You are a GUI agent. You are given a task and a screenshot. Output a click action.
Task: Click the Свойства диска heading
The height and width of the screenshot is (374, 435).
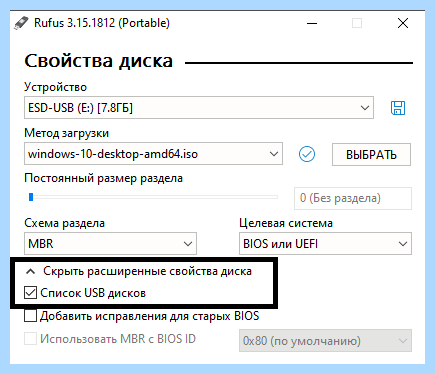pos(99,61)
